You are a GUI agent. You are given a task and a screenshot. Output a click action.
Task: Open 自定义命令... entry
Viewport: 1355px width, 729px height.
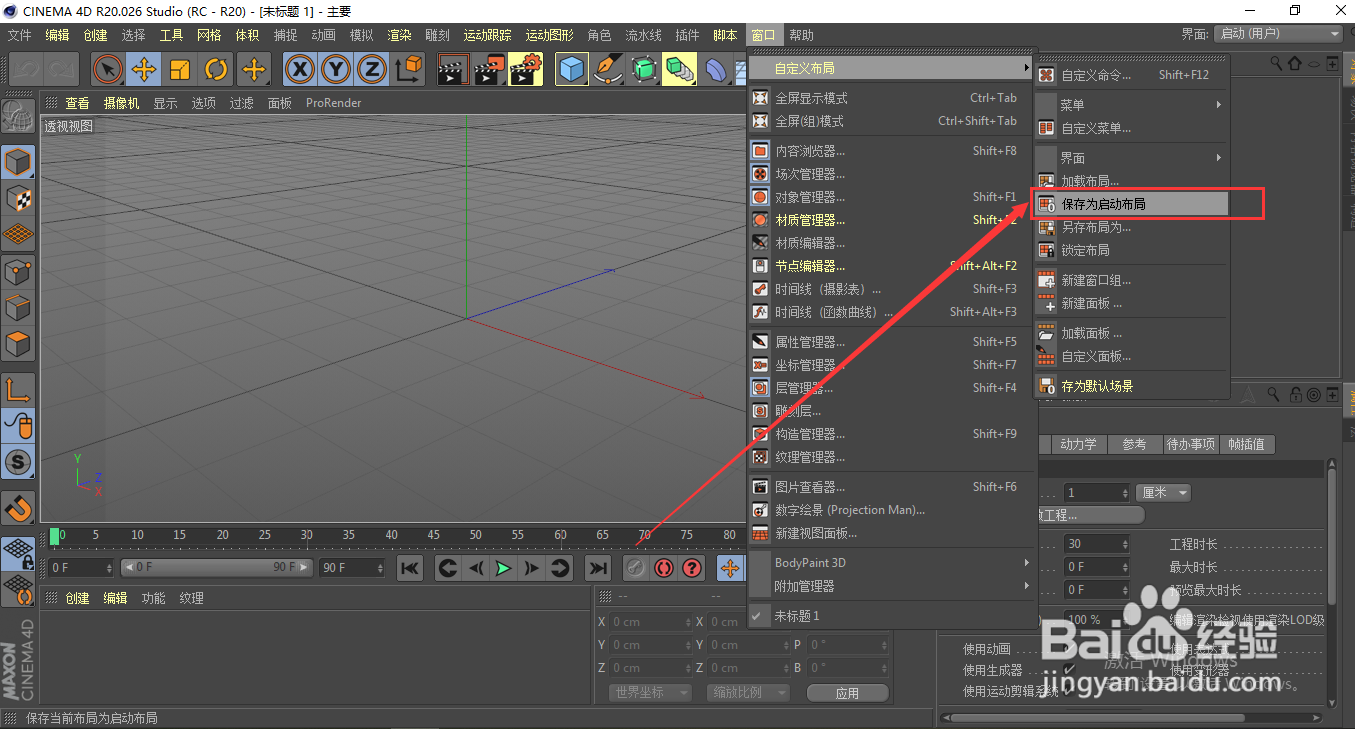[x=1132, y=75]
